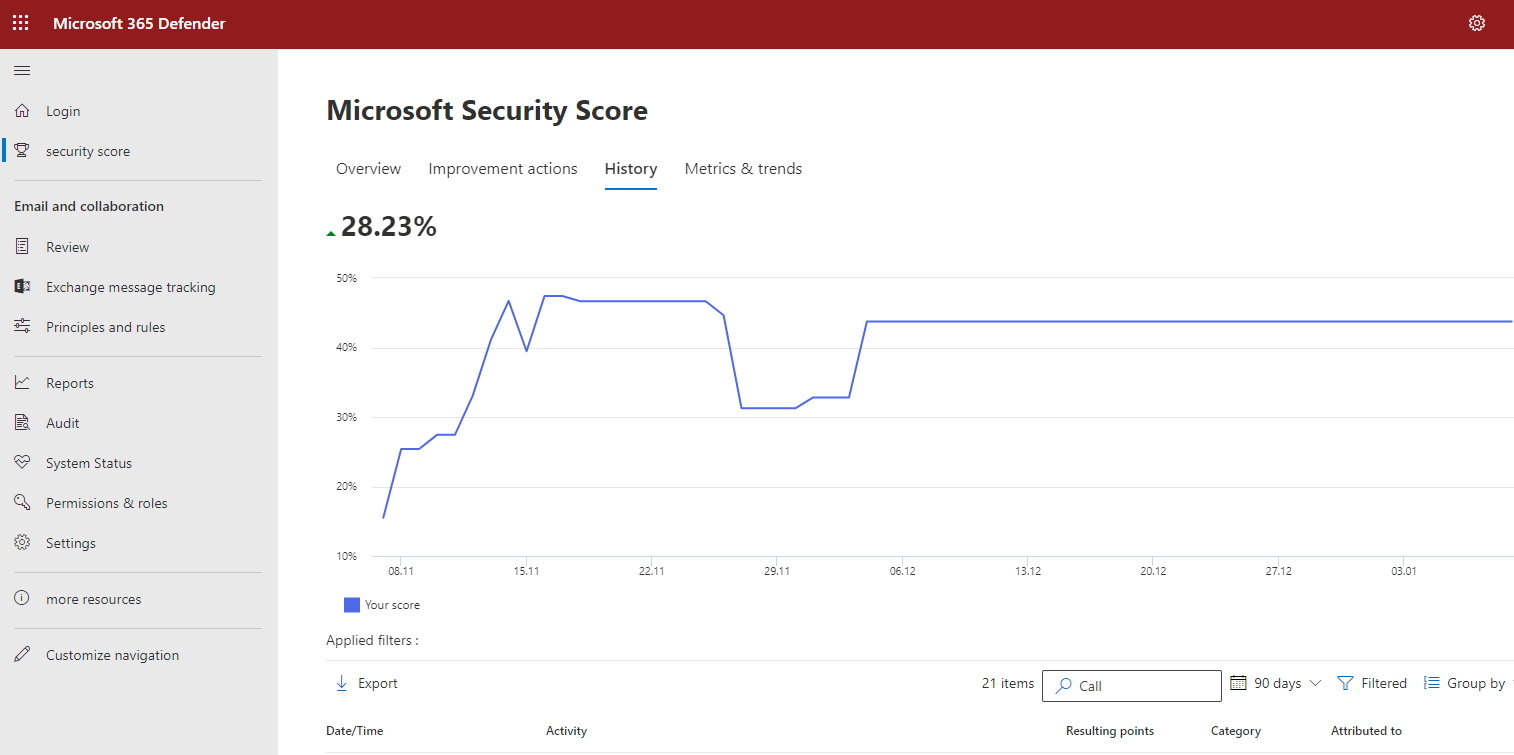The image size is (1514, 755).
Task: Click the security score trophy icon
Action: point(22,151)
